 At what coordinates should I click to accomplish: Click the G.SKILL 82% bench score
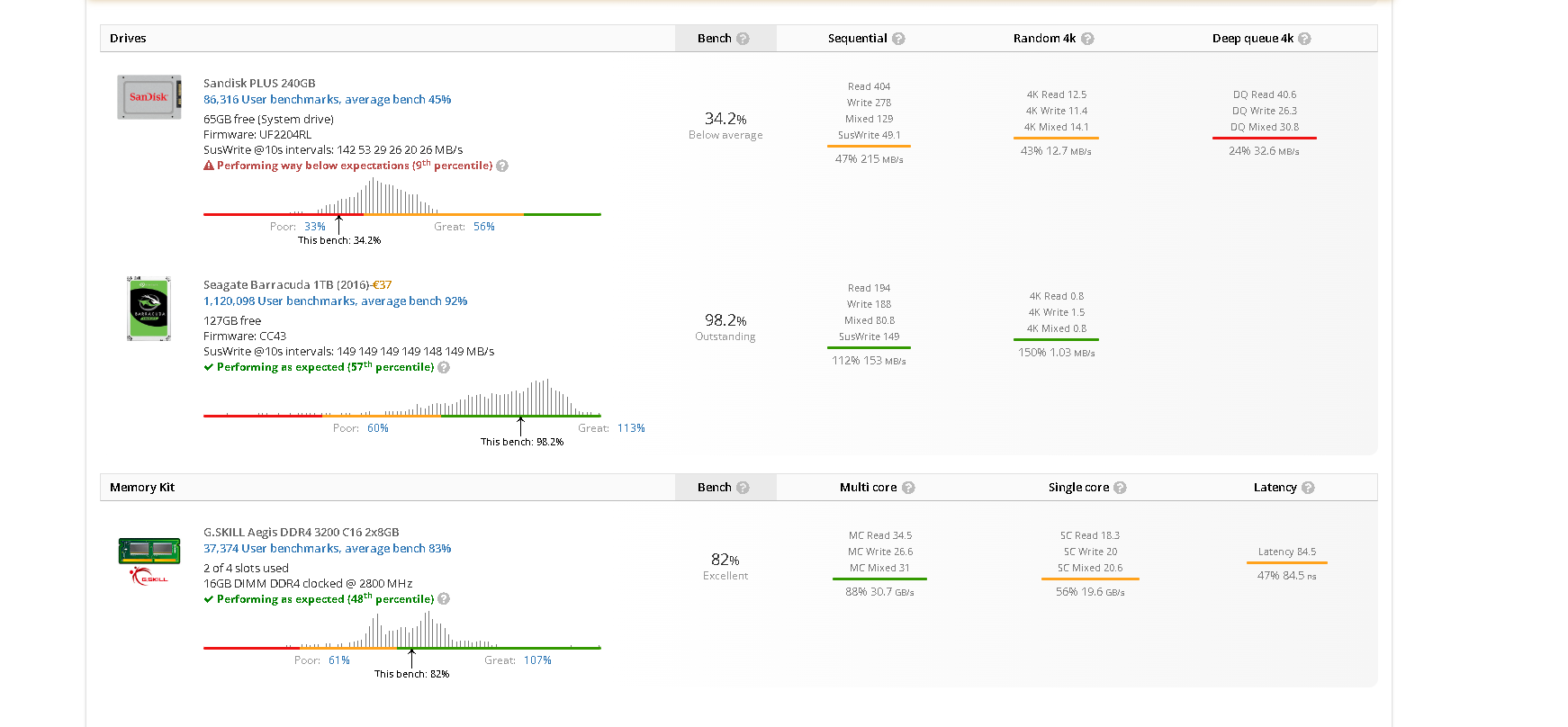click(725, 560)
